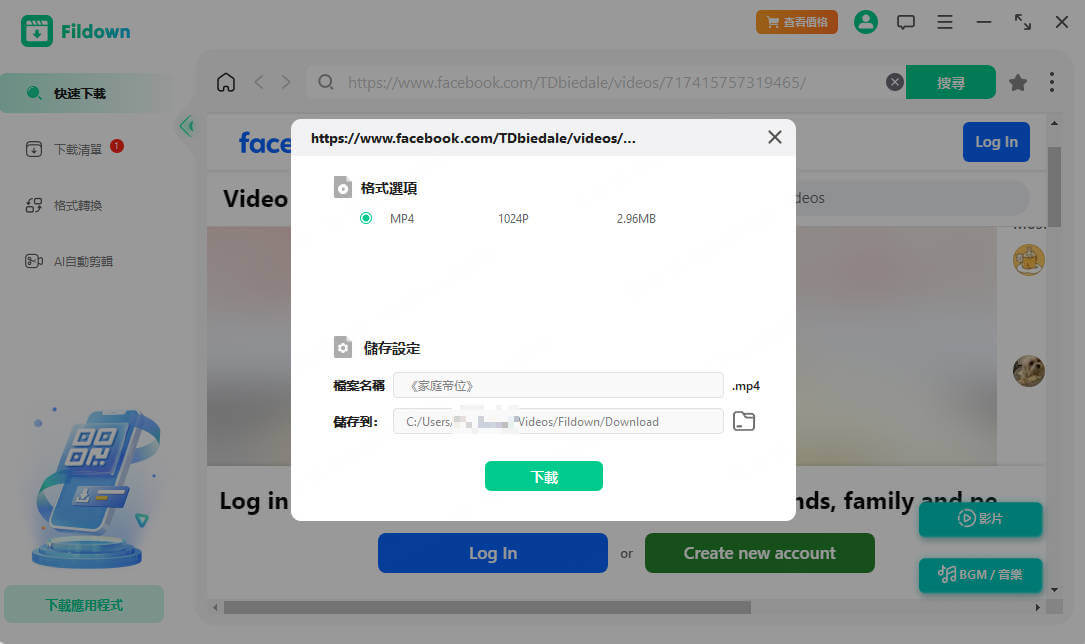Image resolution: width=1085 pixels, height=644 pixels.
Task: Open the hamburger menu icon
Action: [945, 22]
